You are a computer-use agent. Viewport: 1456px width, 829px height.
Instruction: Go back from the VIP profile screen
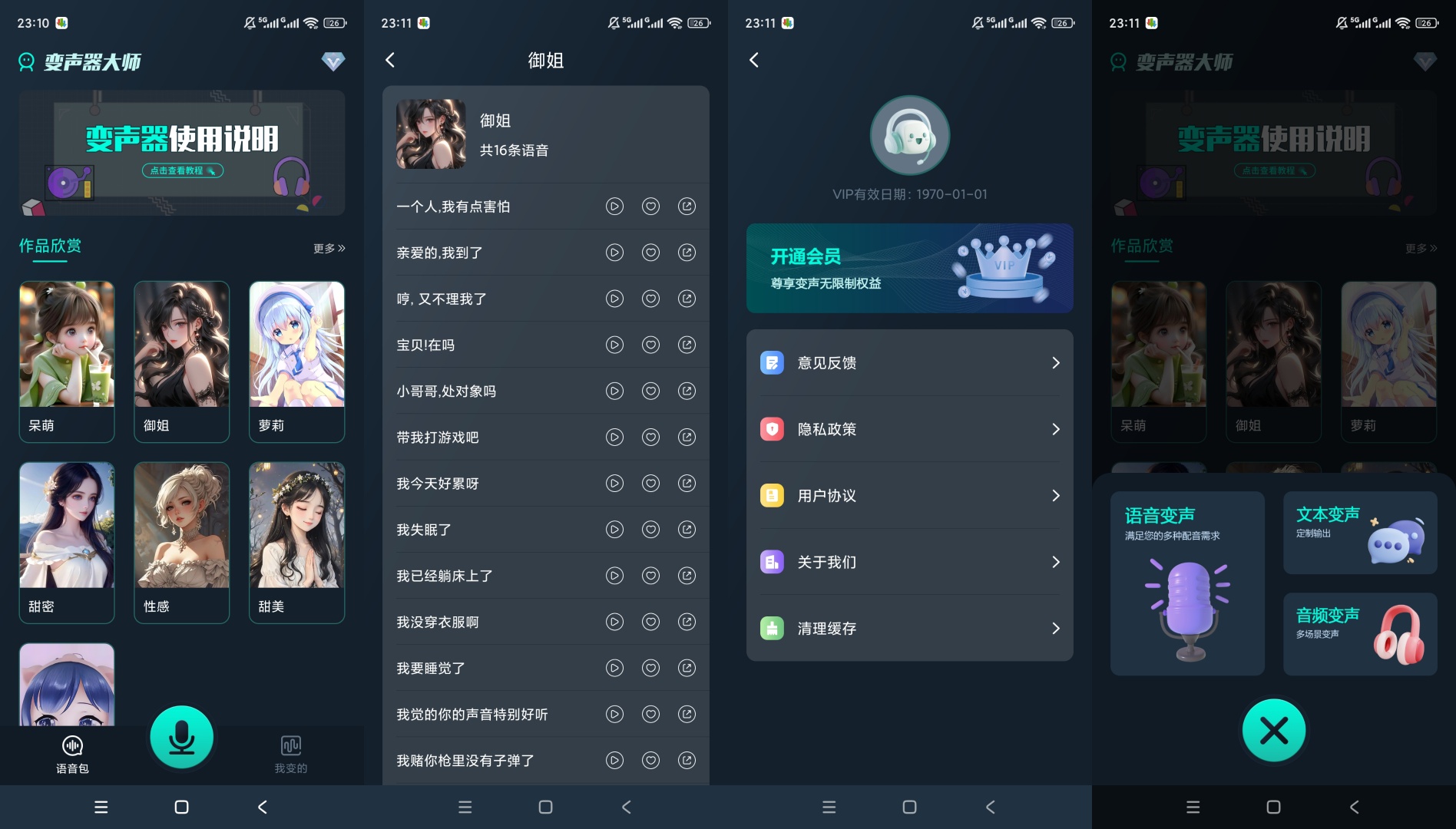click(x=754, y=60)
